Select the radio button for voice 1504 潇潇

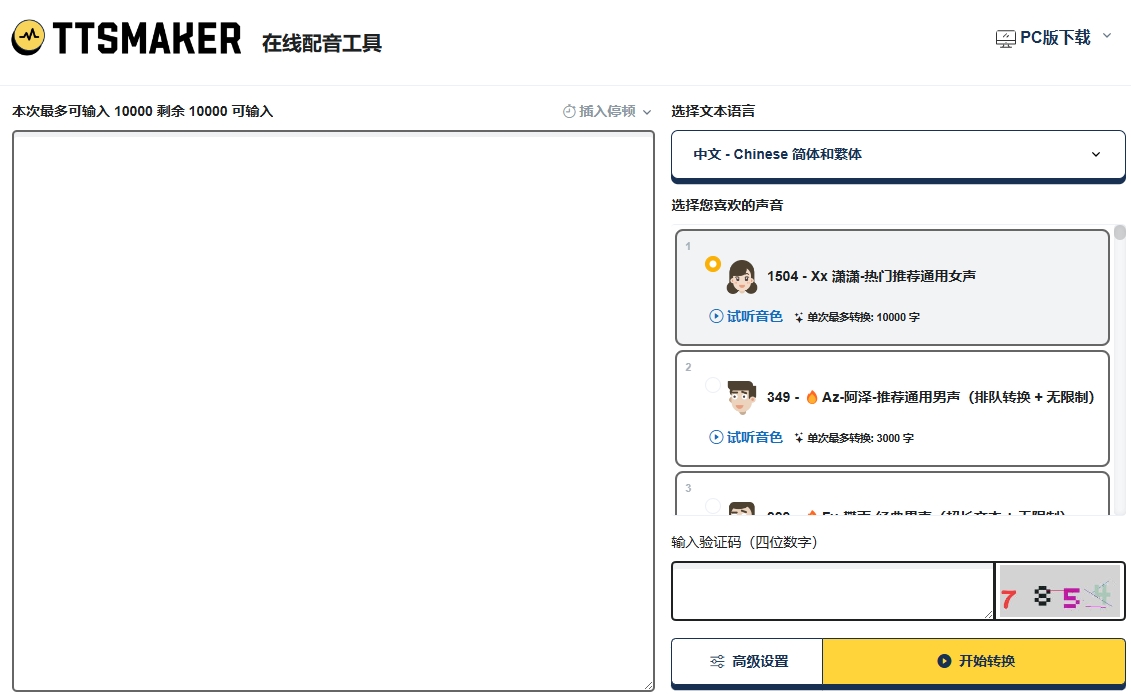(712, 264)
